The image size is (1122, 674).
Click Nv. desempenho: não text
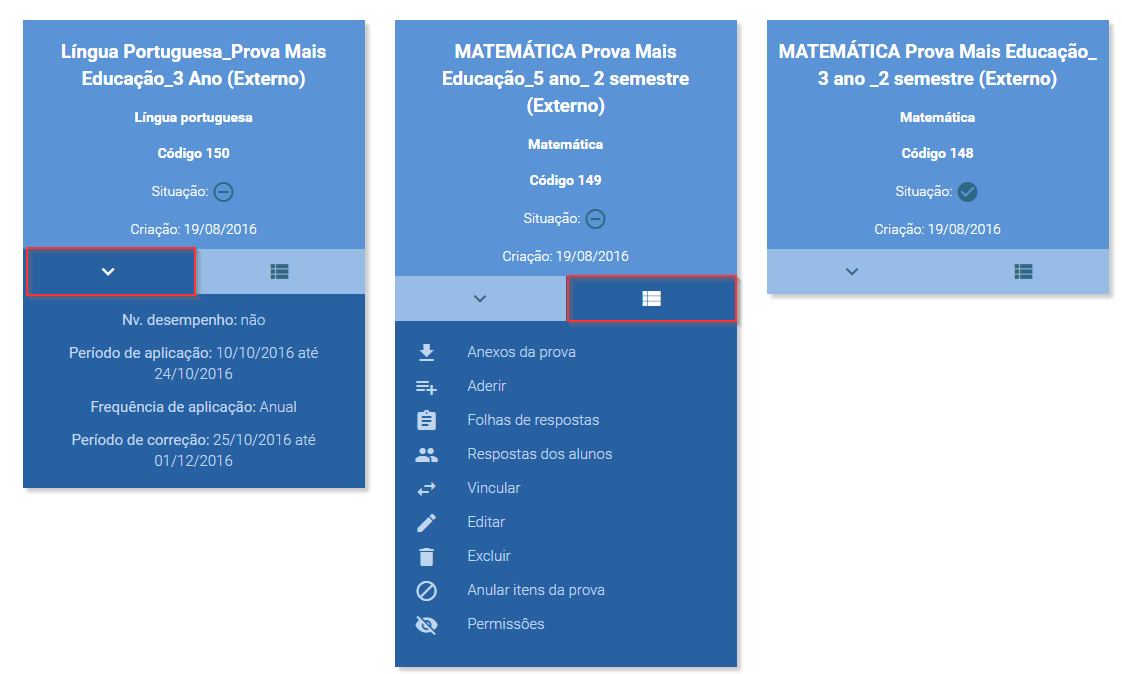(x=193, y=320)
